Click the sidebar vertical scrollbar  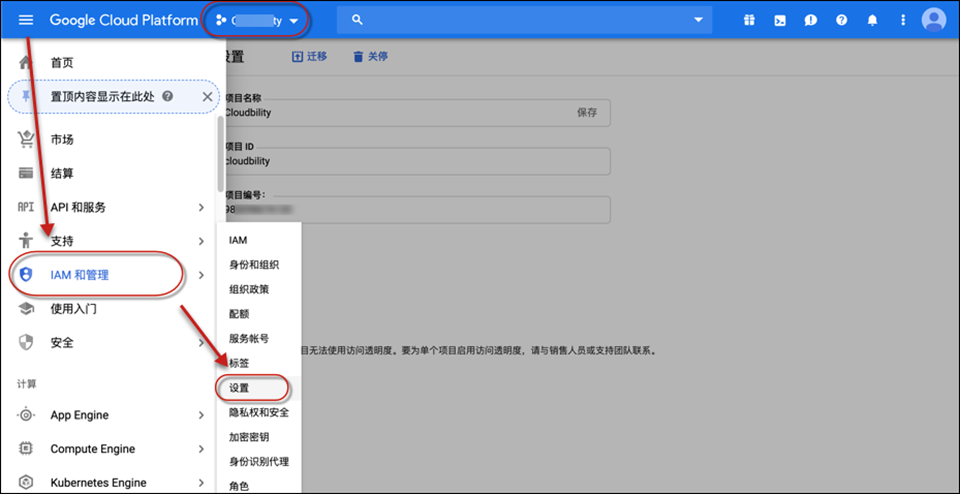[x=220, y=155]
